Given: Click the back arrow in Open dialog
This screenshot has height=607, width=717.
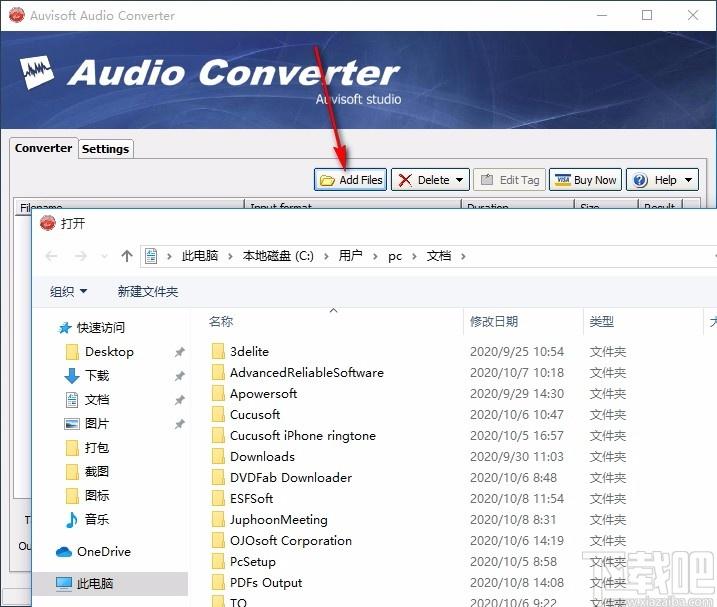Looking at the screenshot, I should [x=52, y=256].
